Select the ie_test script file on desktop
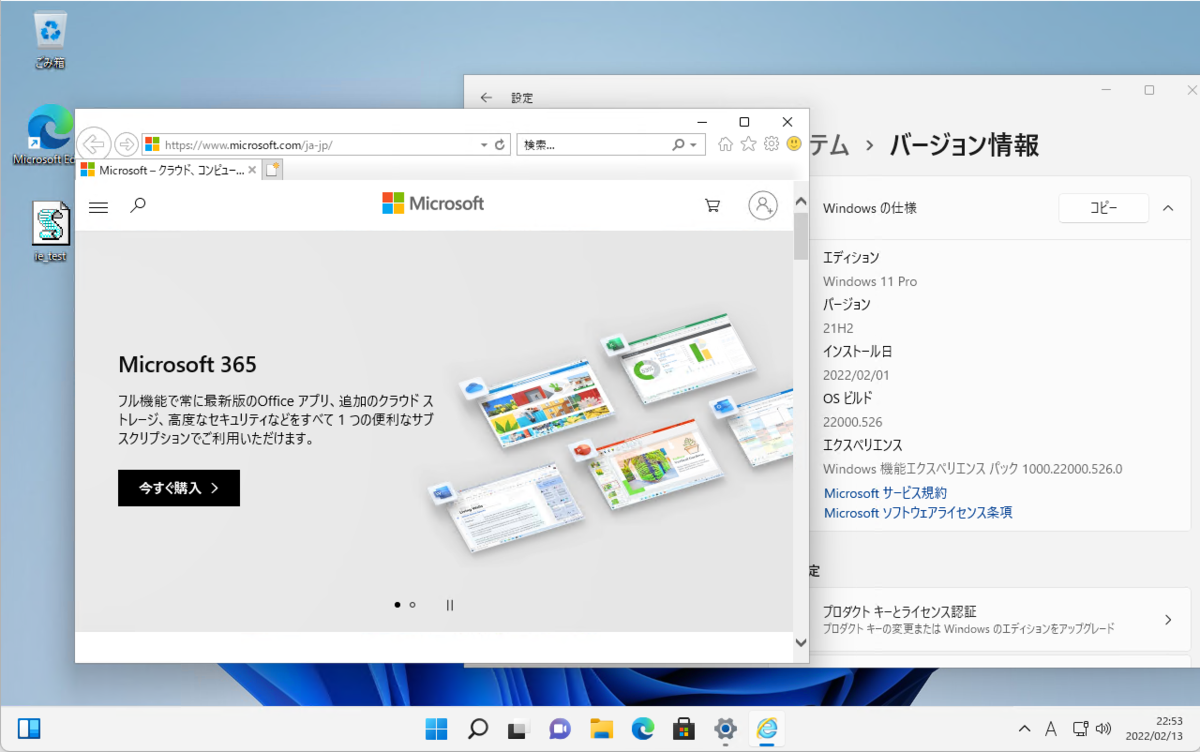This screenshot has height=752, width=1200. pyautogui.click(x=50, y=231)
